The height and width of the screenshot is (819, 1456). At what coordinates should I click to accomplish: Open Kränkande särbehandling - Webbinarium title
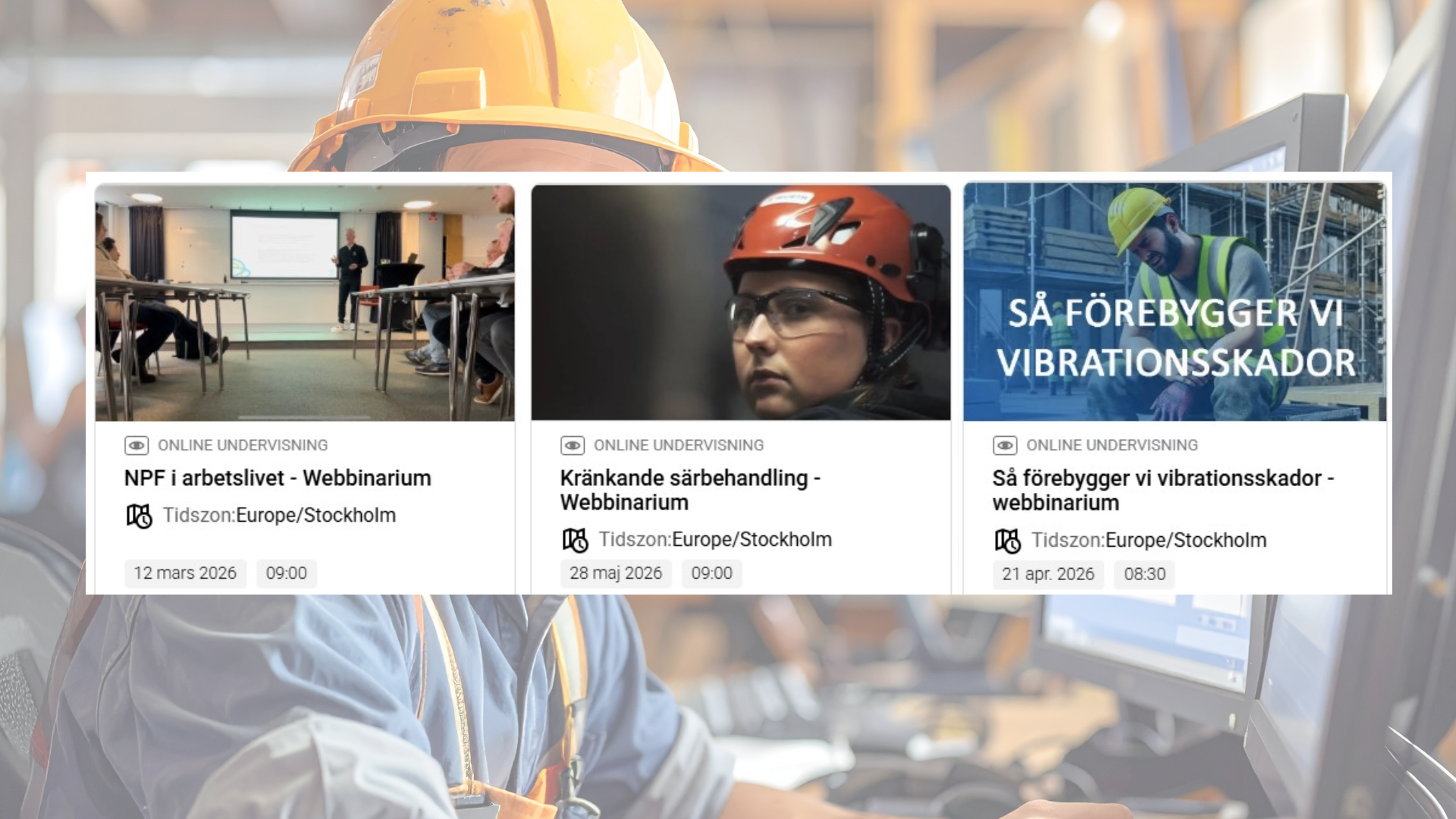(690, 490)
